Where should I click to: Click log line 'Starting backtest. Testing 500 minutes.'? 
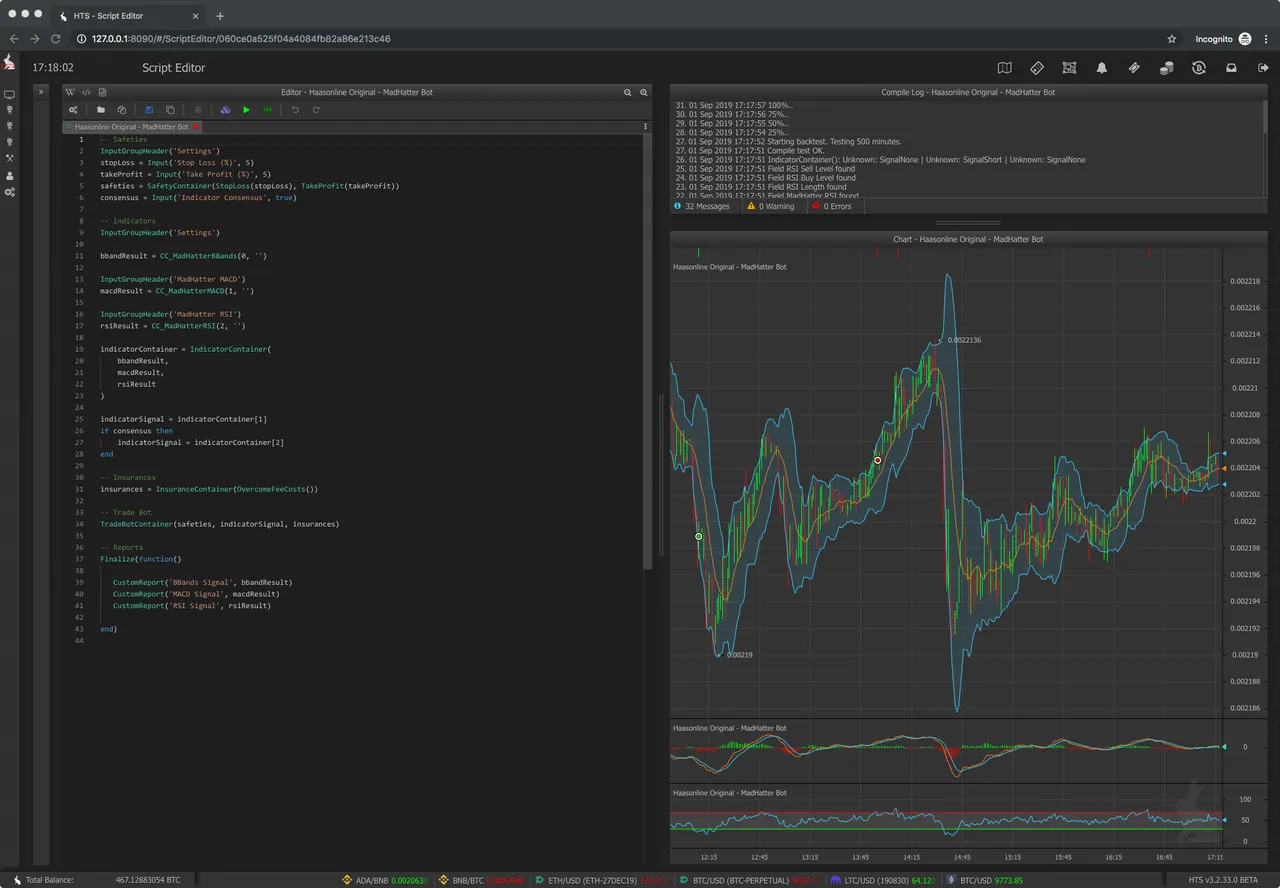click(x=789, y=142)
